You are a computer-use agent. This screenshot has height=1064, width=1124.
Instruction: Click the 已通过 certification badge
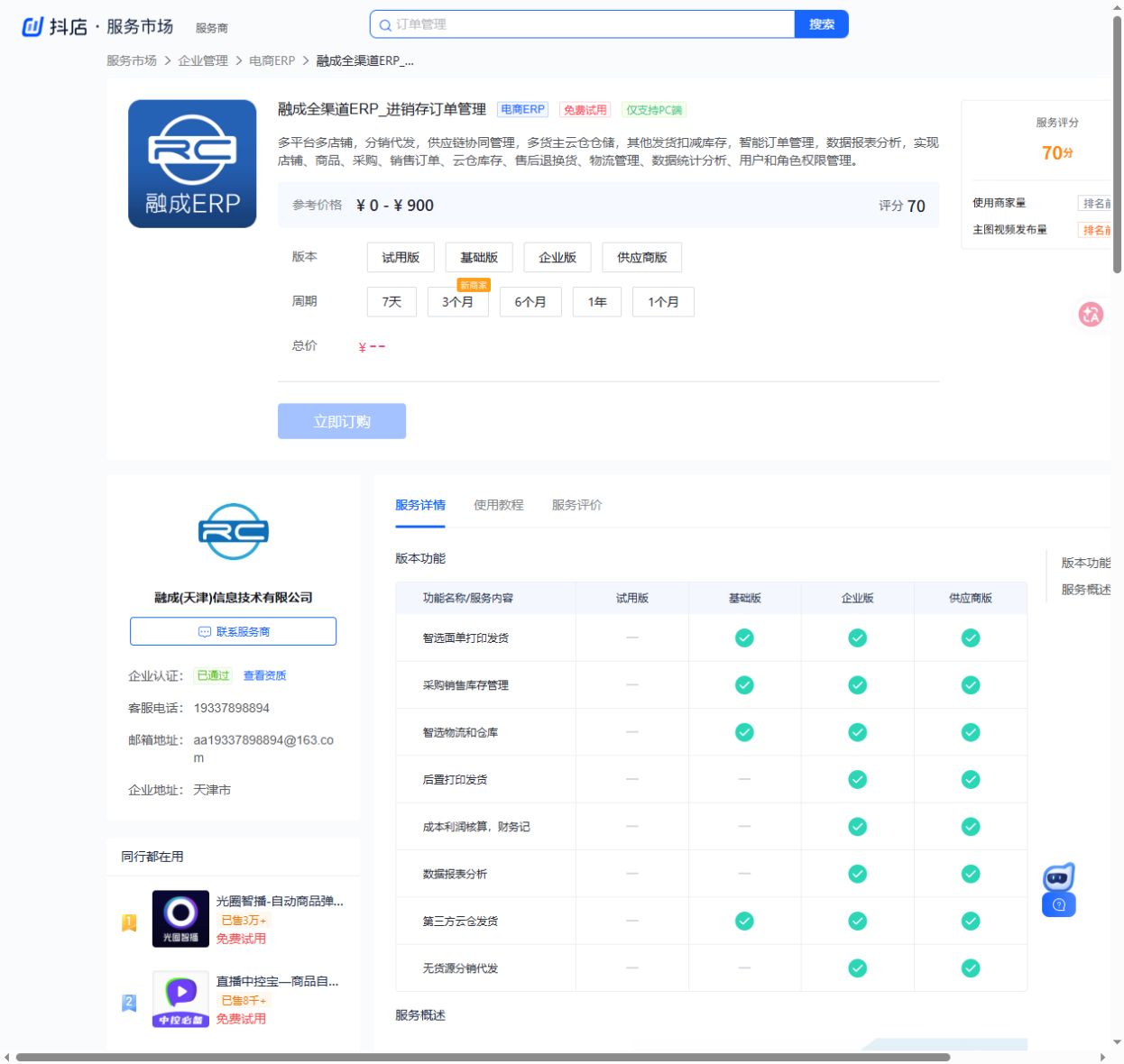click(213, 675)
